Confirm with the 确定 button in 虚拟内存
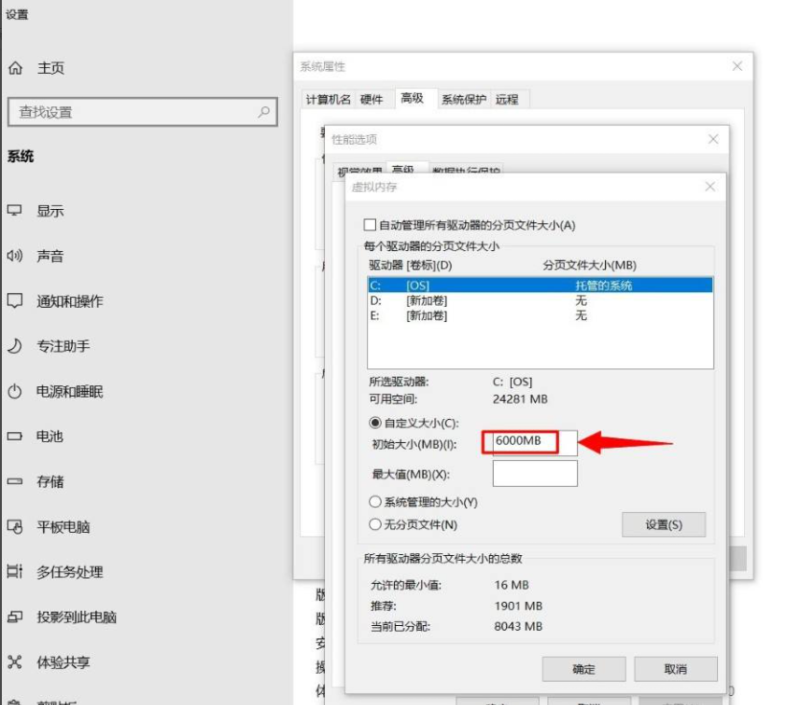Viewport: 800px width, 705px height. [x=584, y=669]
